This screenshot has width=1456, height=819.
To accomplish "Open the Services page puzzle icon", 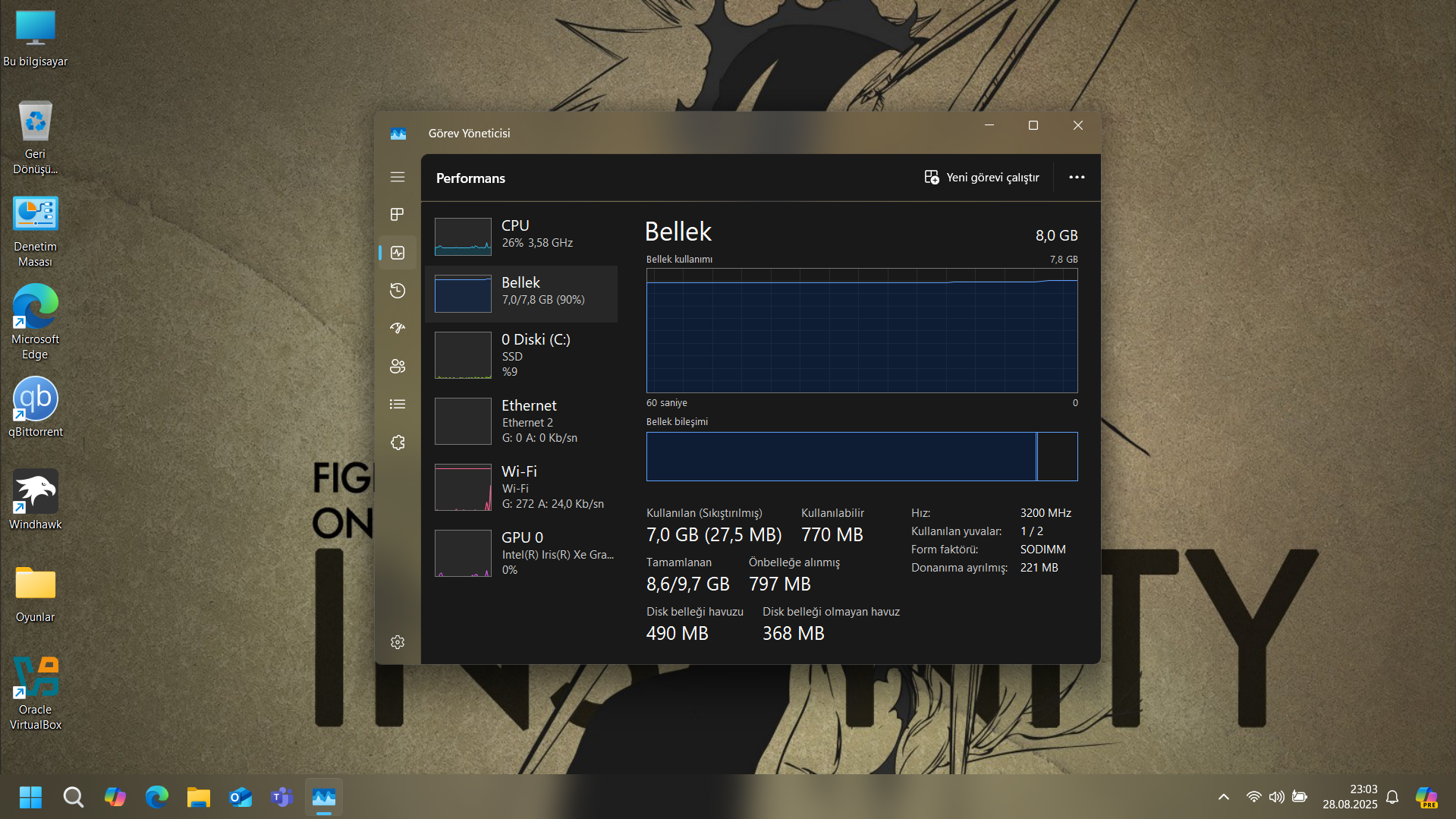I will point(398,443).
